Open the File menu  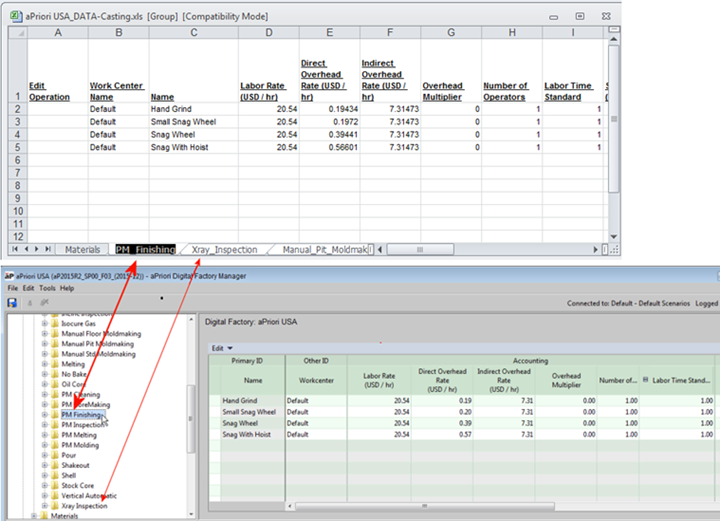click(x=12, y=288)
